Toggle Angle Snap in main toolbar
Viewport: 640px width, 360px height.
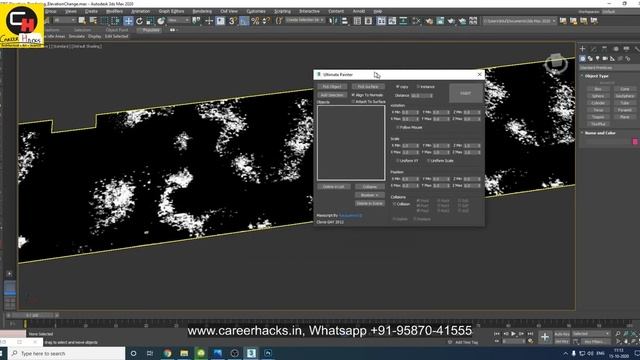pyautogui.click(x=244, y=21)
